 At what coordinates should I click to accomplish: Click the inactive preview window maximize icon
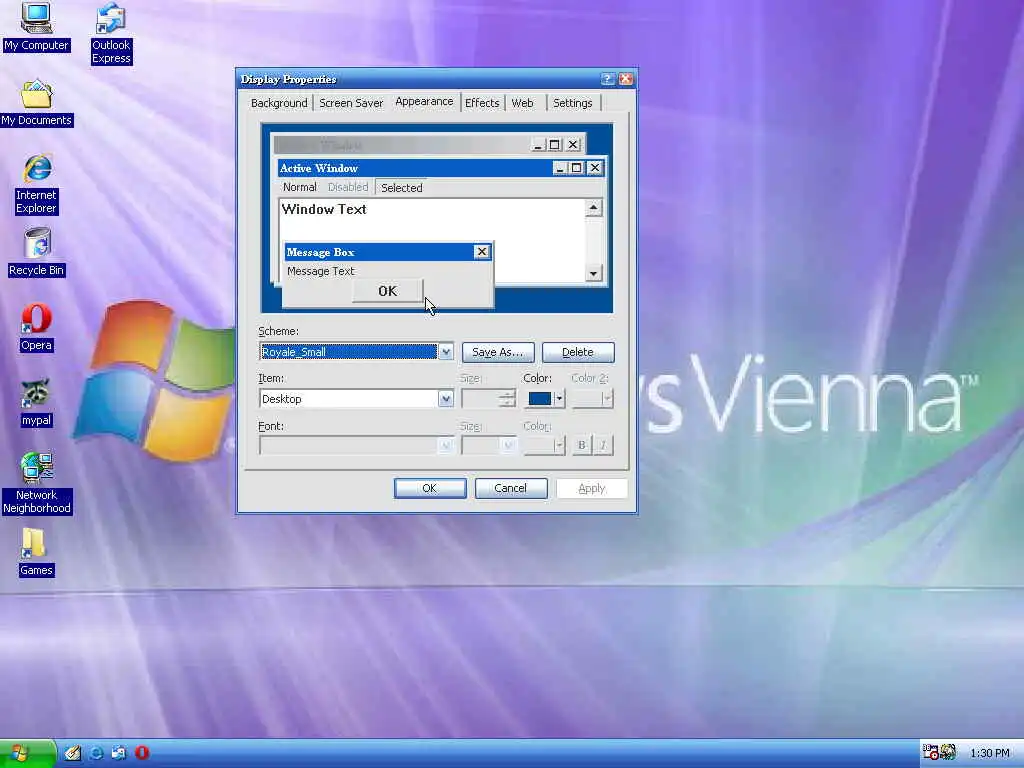[x=554, y=144]
